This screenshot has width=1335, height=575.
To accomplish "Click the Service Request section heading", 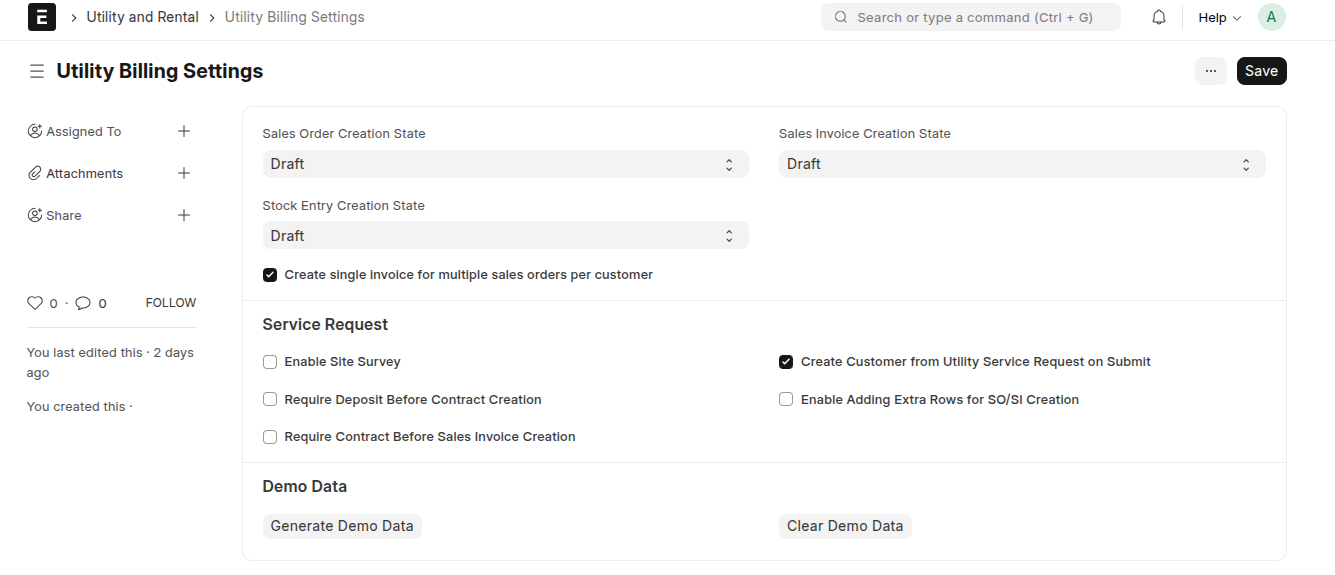I will 325,325.
